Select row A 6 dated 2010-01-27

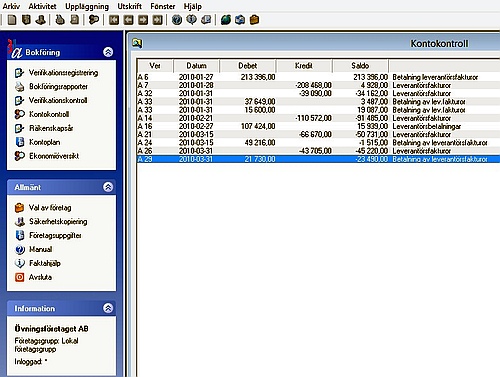318,77
